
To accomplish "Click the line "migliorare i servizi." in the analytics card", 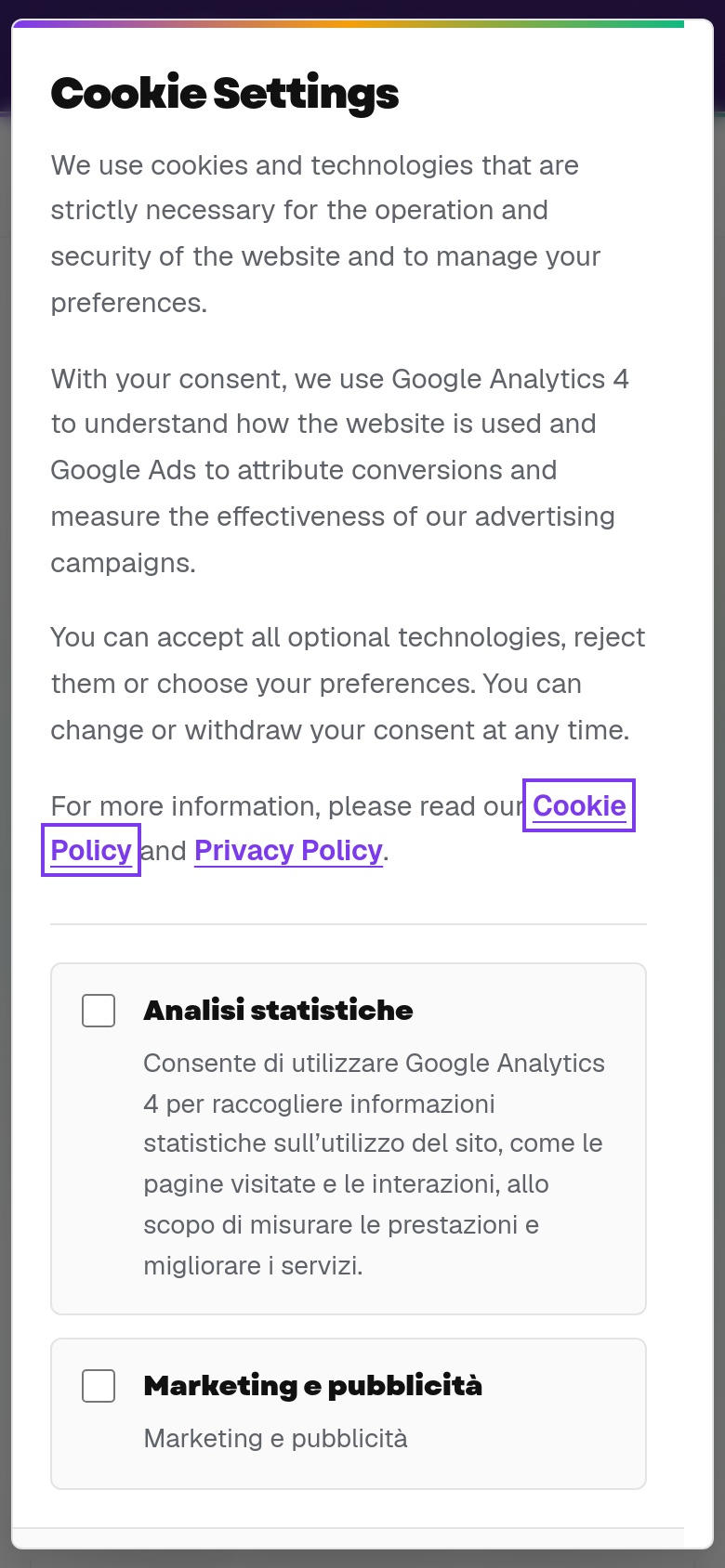I will [253, 1265].
